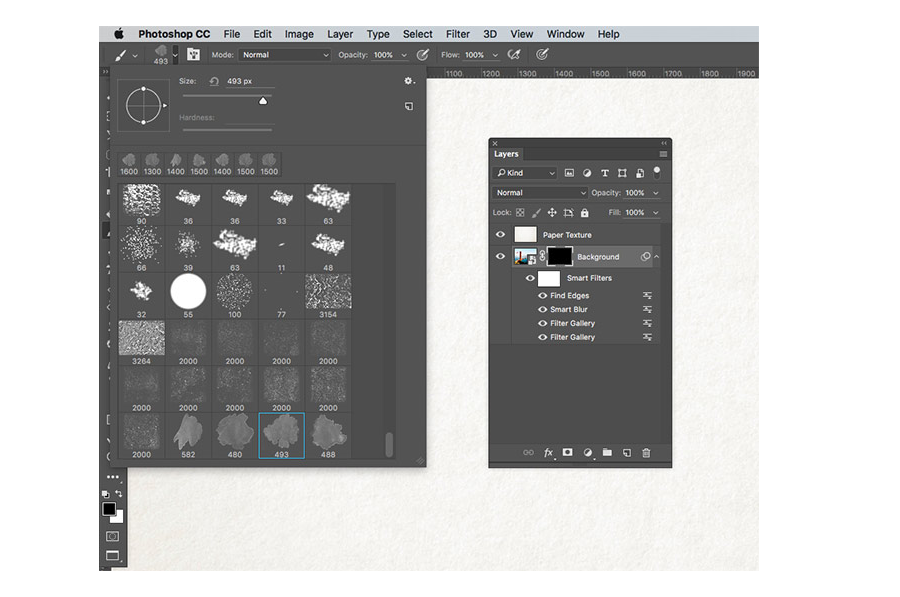Toggle visibility of Smart Filters

tap(530, 278)
